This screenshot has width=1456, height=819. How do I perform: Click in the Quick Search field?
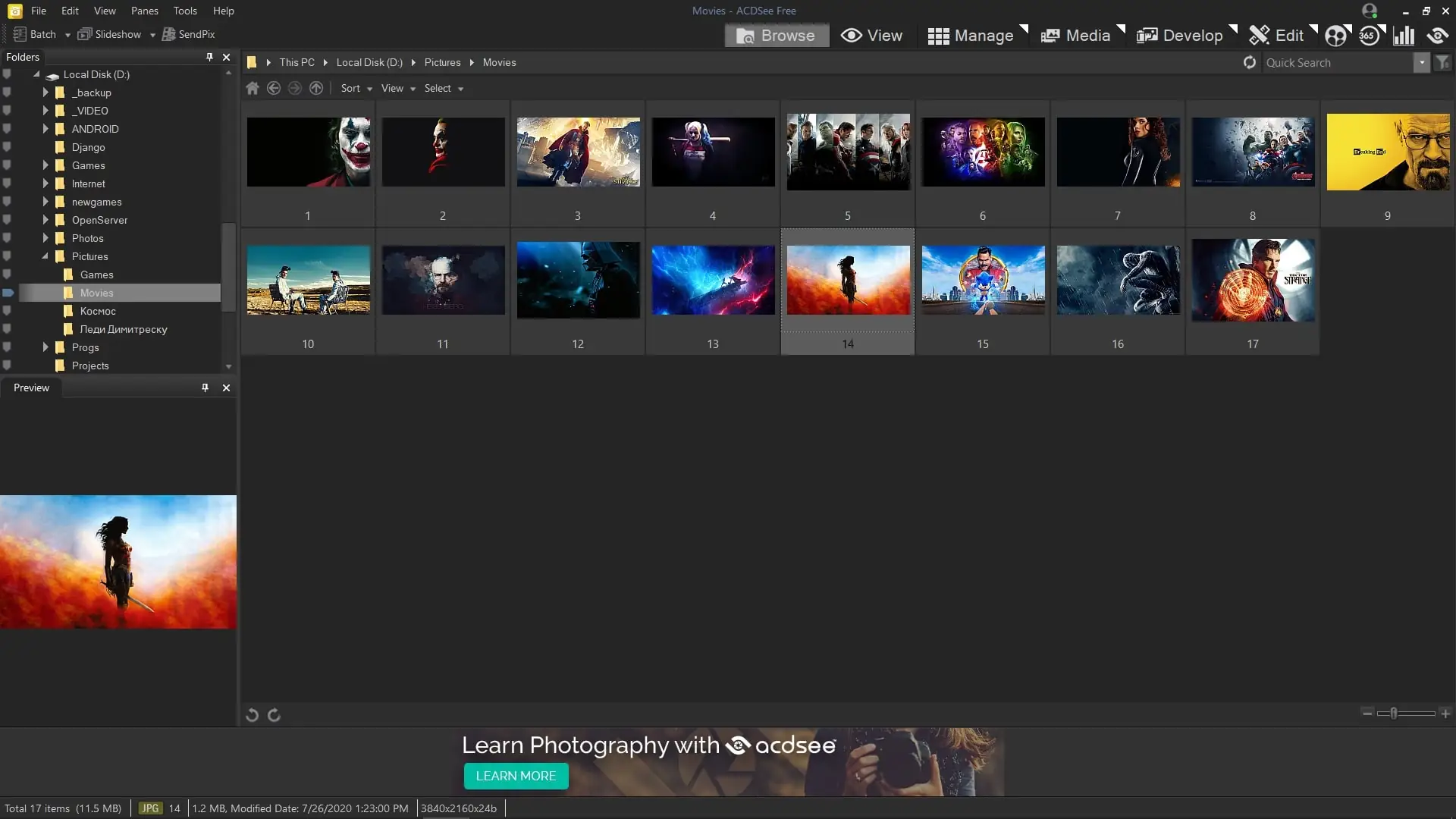pyautogui.click(x=1338, y=62)
